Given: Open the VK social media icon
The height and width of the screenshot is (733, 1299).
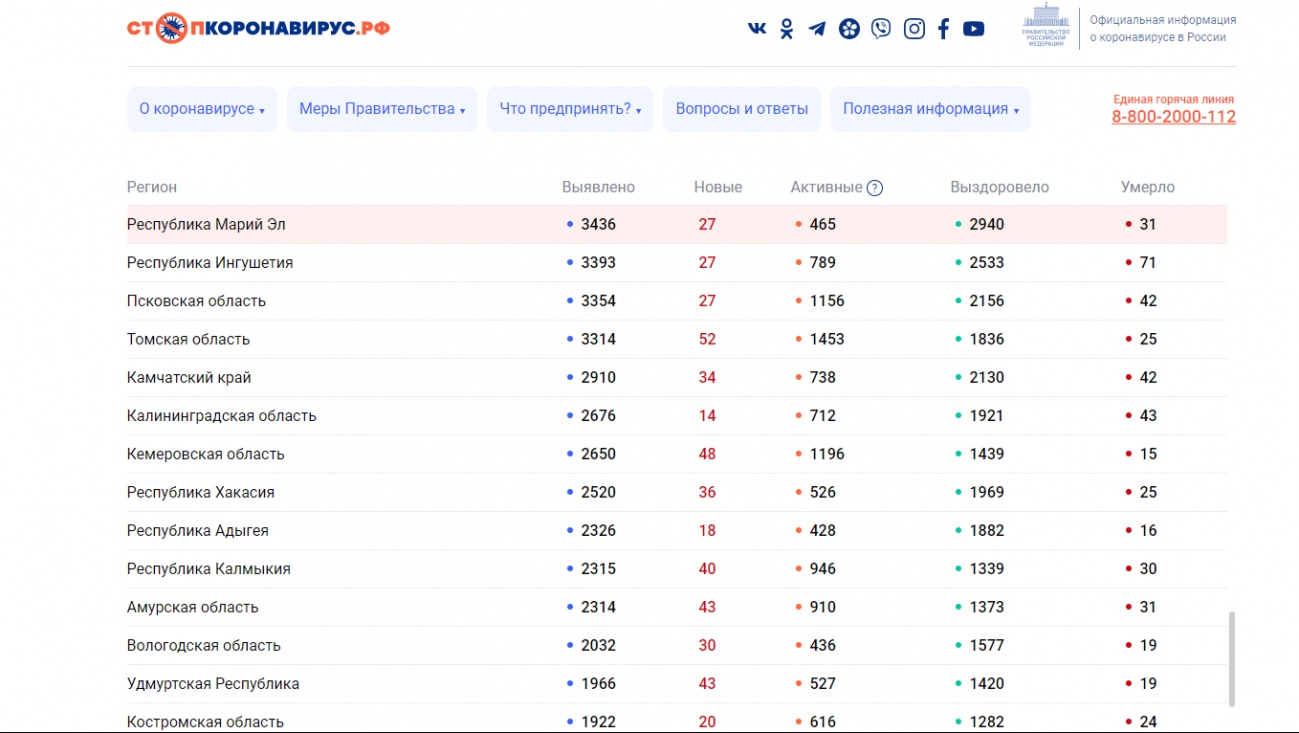Looking at the screenshot, I should [x=757, y=28].
